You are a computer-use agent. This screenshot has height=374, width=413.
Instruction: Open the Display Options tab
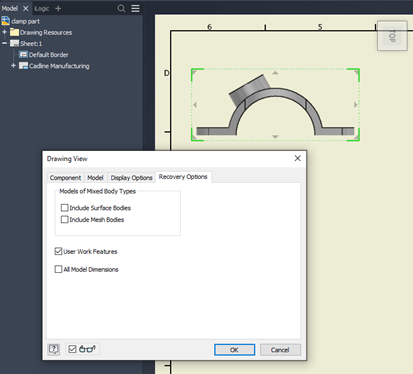click(x=131, y=178)
